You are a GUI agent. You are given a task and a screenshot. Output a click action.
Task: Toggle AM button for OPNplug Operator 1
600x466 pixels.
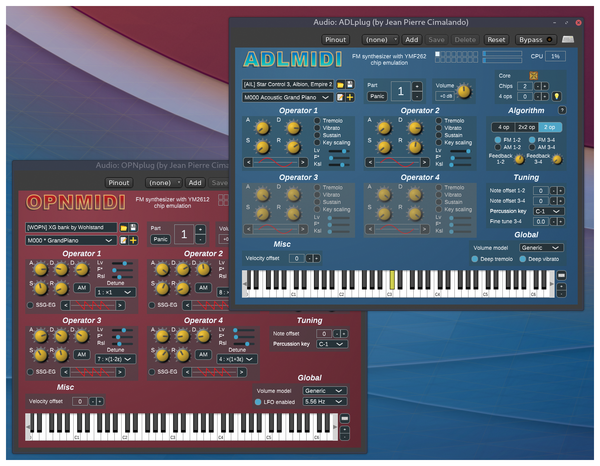coord(82,287)
